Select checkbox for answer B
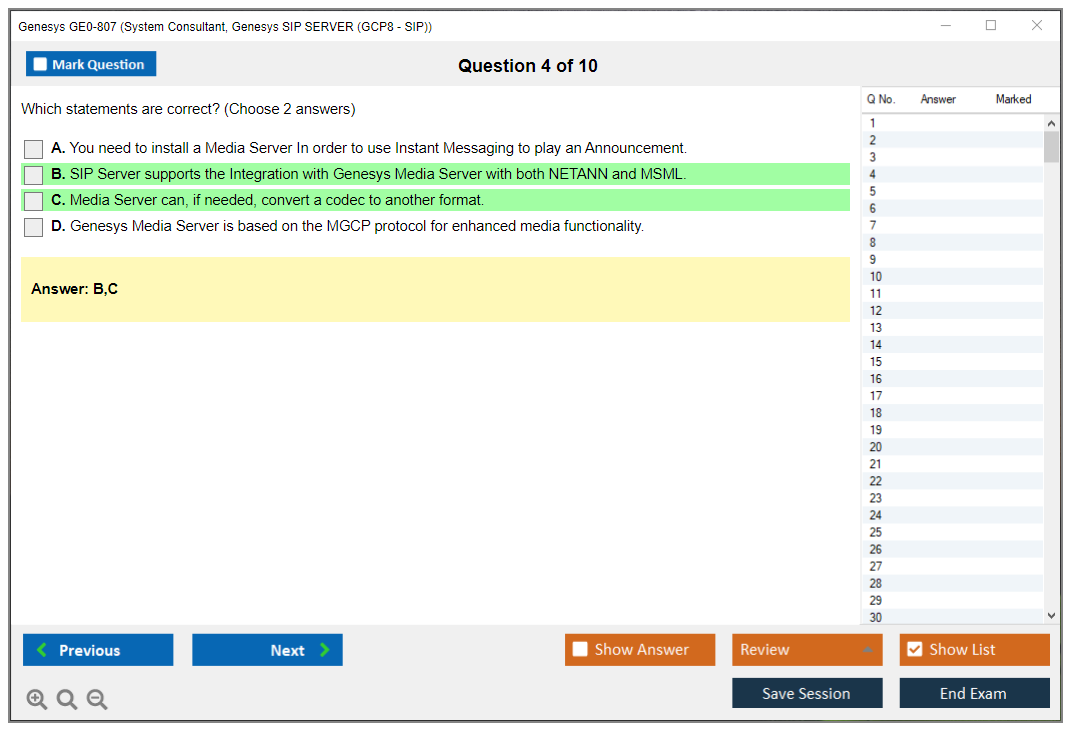The width and height of the screenshot is (1075, 735). click(x=34, y=175)
